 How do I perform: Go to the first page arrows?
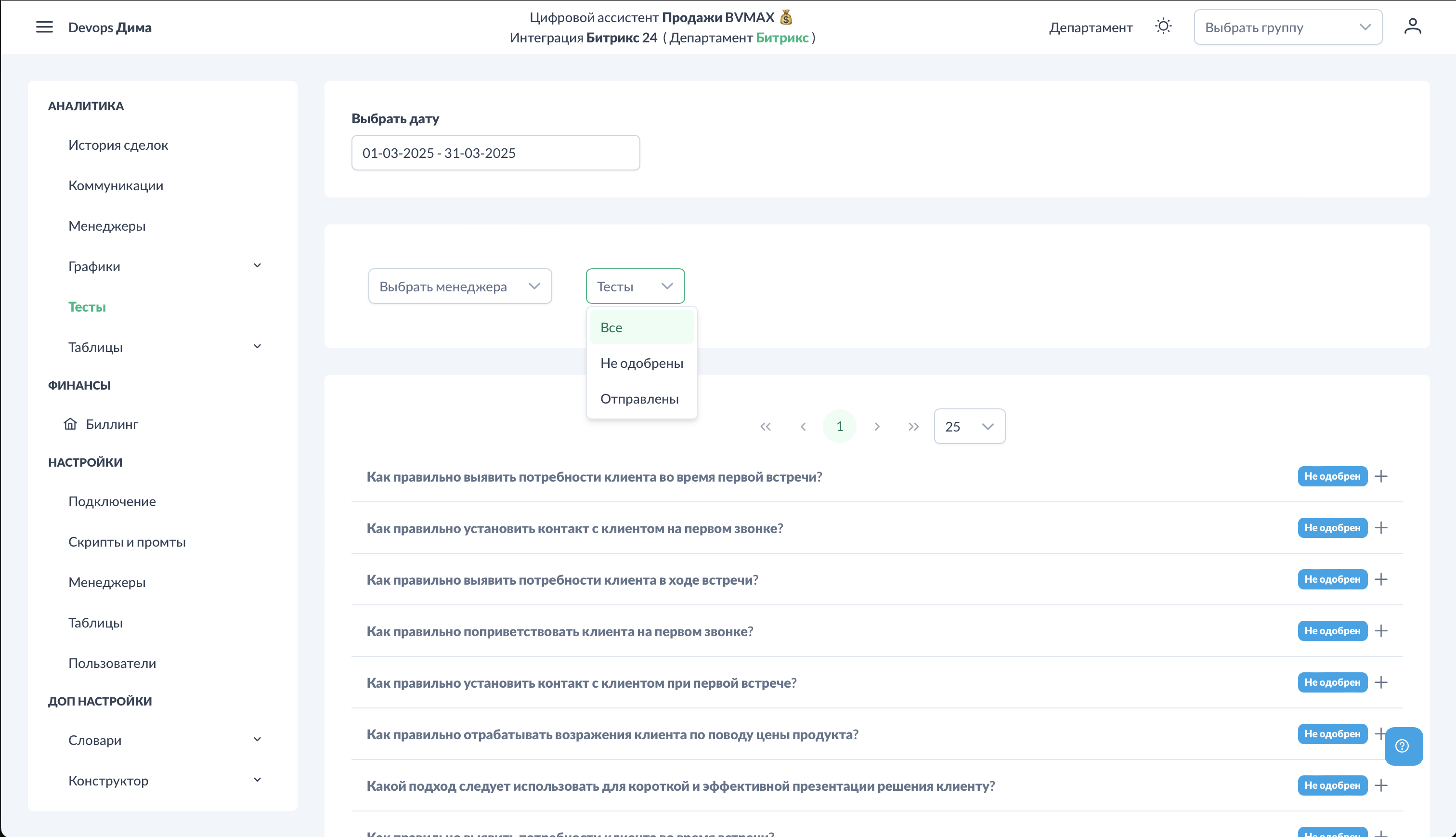(766, 427)
